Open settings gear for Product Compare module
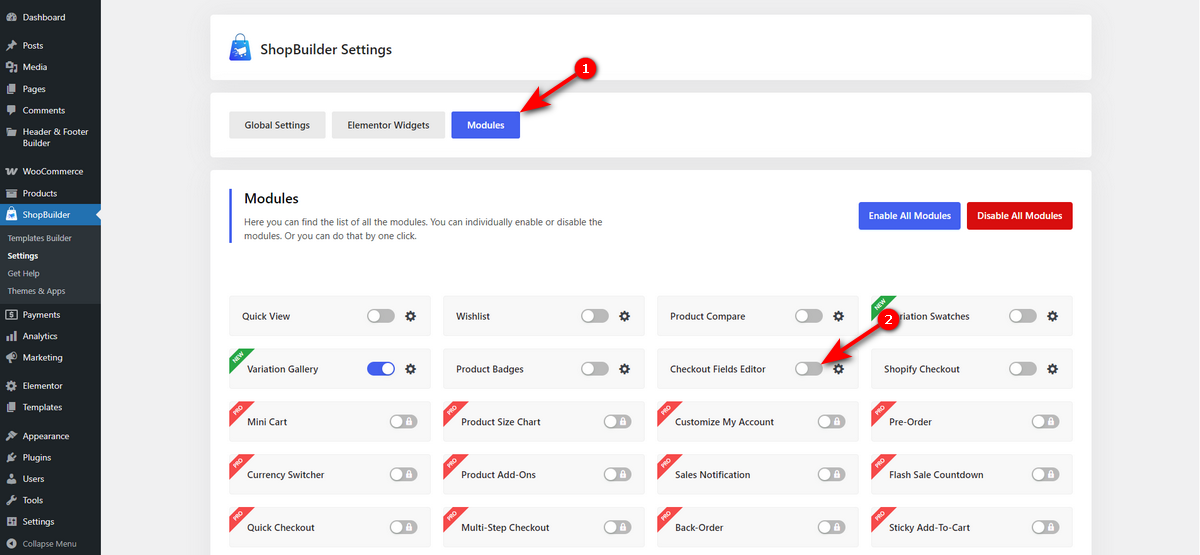The width and height of the screenshot is (1200, 555). pos(838,316)
